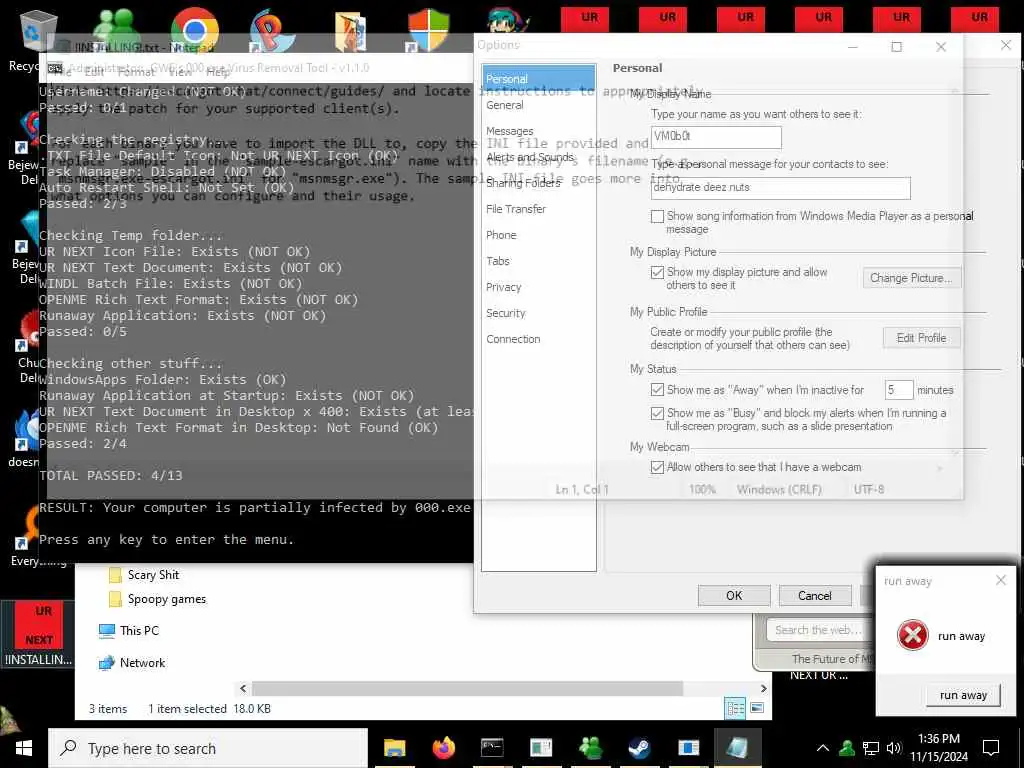Open the General options category
1024x768 pixels.
click(505, 105)
